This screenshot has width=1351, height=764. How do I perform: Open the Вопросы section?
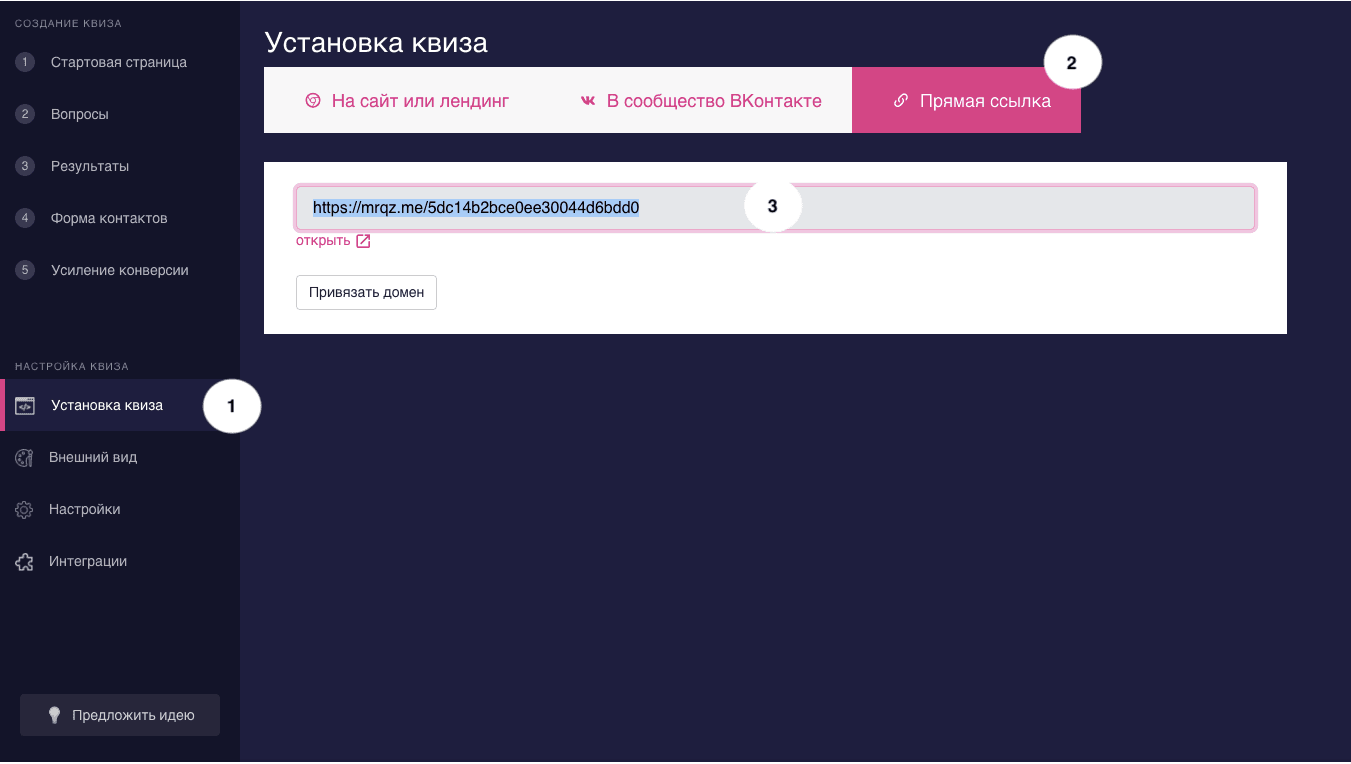80,113
